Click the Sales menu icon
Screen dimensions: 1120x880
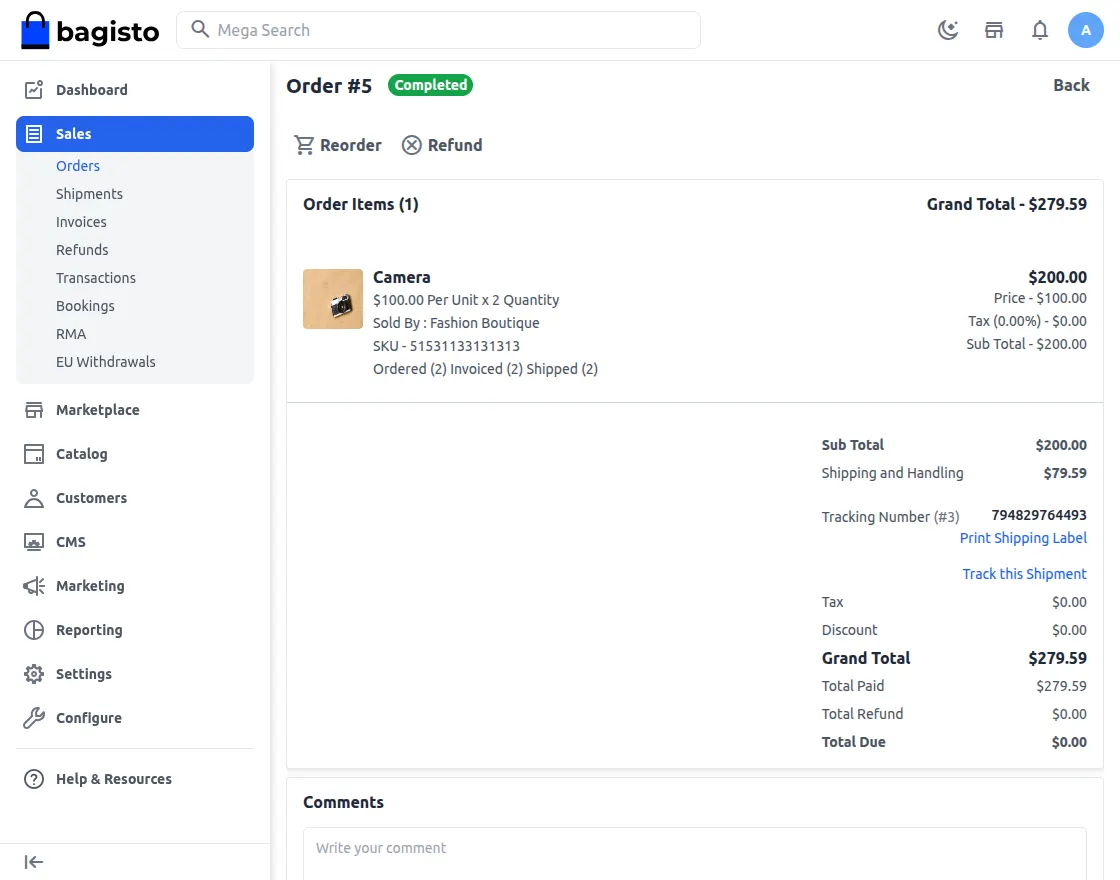tap(34, 134)
